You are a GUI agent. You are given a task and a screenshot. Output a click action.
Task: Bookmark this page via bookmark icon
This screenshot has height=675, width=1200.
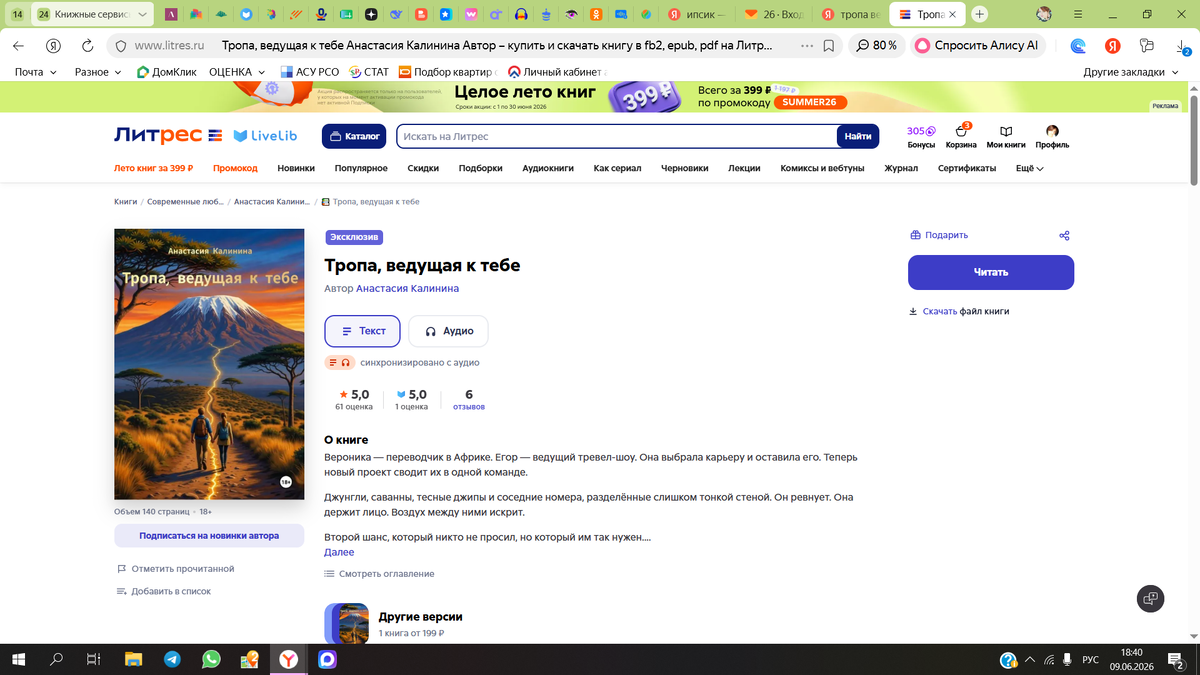pyautogui.click(x=829, y=46)
